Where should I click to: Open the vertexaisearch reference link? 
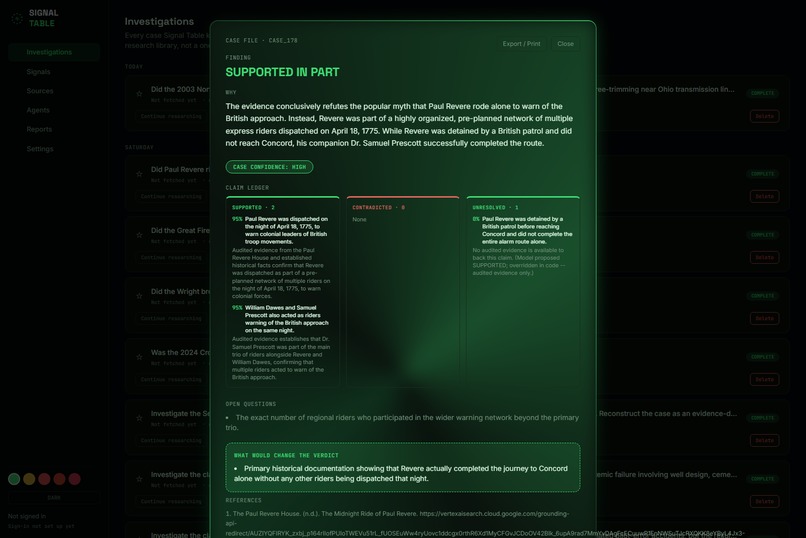485,524
